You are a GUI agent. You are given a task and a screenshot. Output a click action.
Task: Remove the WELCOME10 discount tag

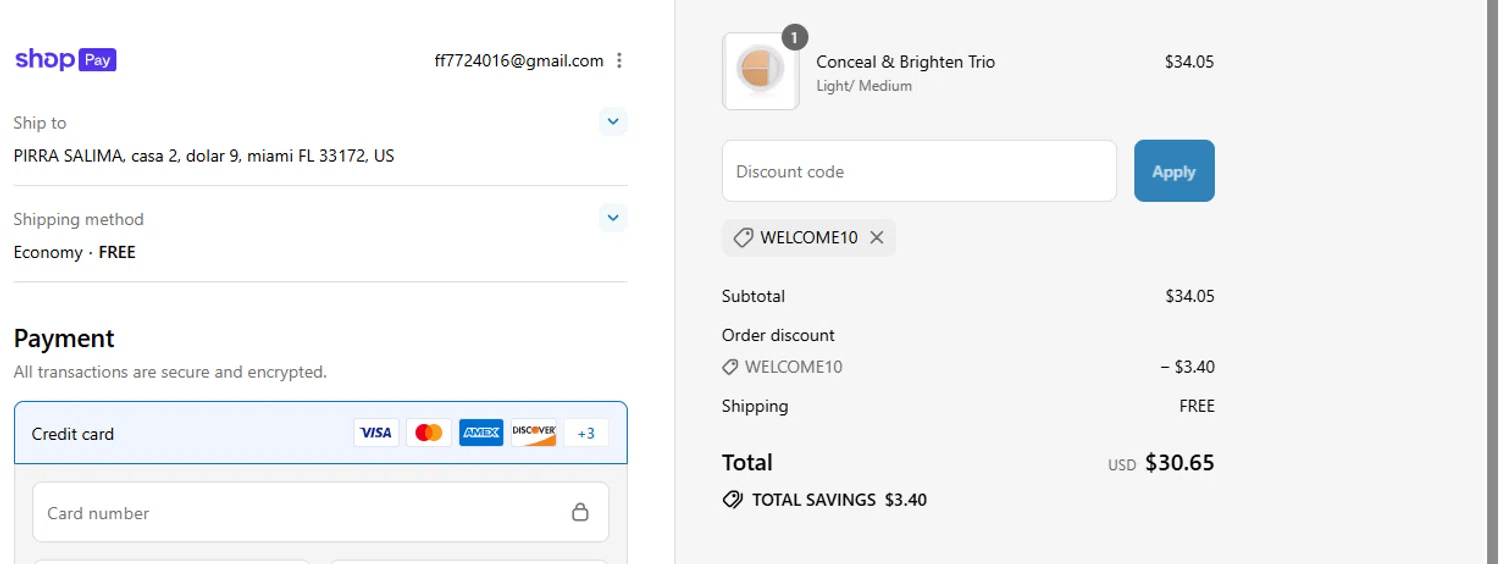pyautogui.click(x=877, y=238)
